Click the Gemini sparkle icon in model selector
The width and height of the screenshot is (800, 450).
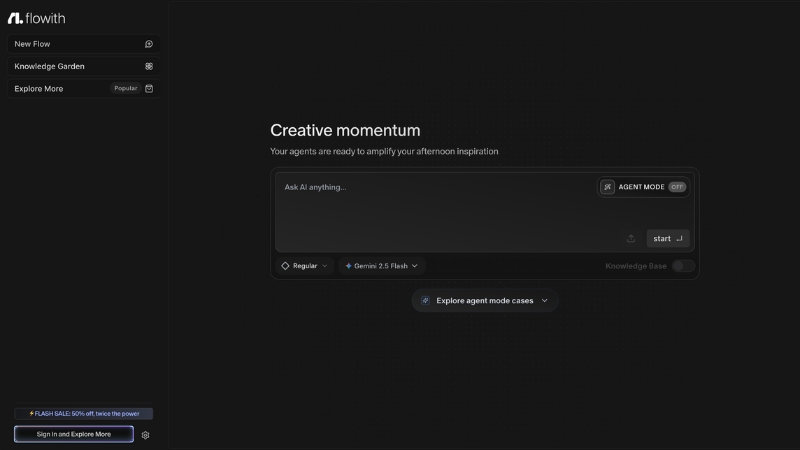tap(348, 266)
